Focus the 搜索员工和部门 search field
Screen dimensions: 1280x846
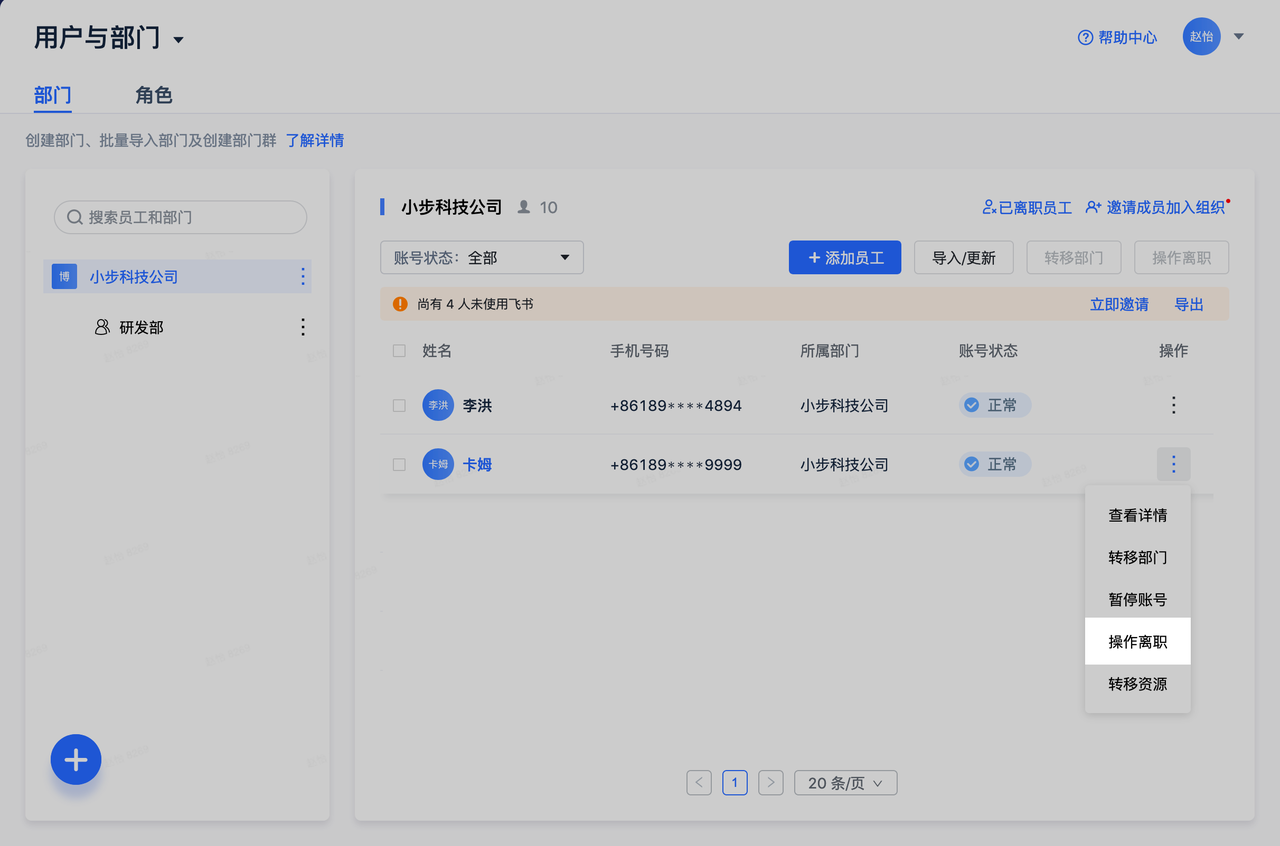coord(180,217)
